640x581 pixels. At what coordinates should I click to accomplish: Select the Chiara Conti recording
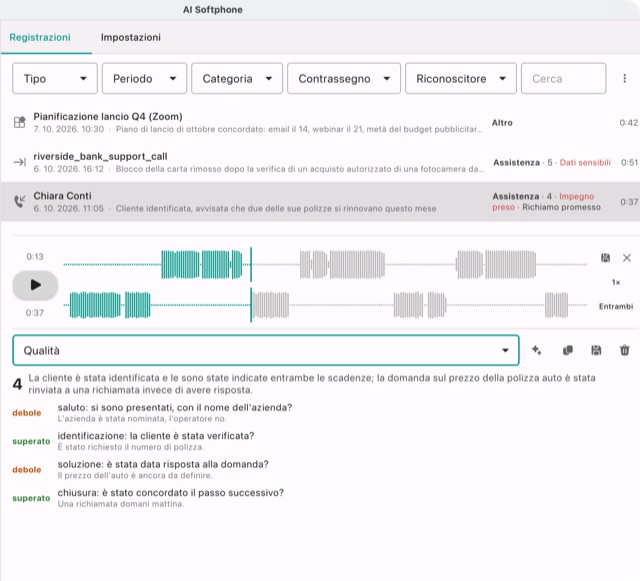320,202
